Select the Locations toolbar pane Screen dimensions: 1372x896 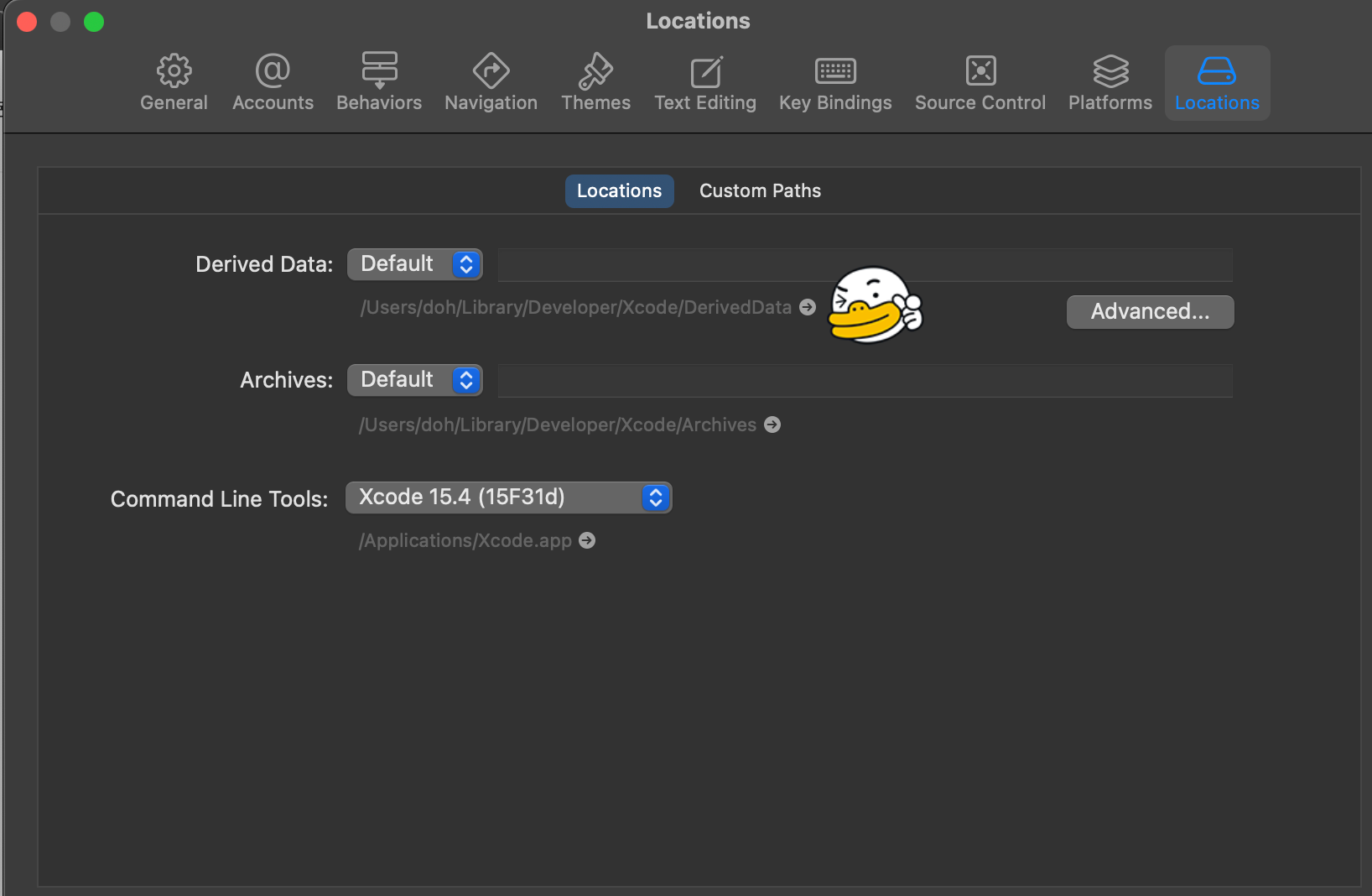pos(1217,83)
